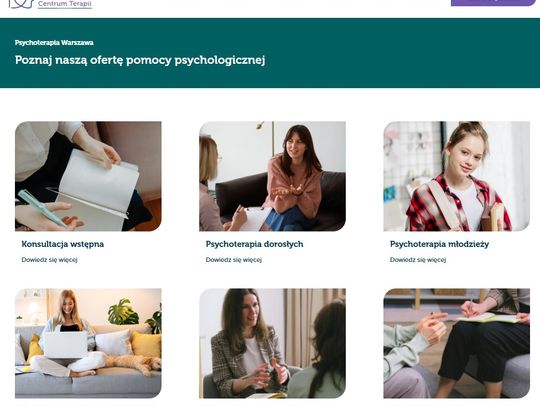This screenshot has width=540, height=407.
Task: Click the Centrum Terapii logo icon
Action: click(x=21, y=4)
